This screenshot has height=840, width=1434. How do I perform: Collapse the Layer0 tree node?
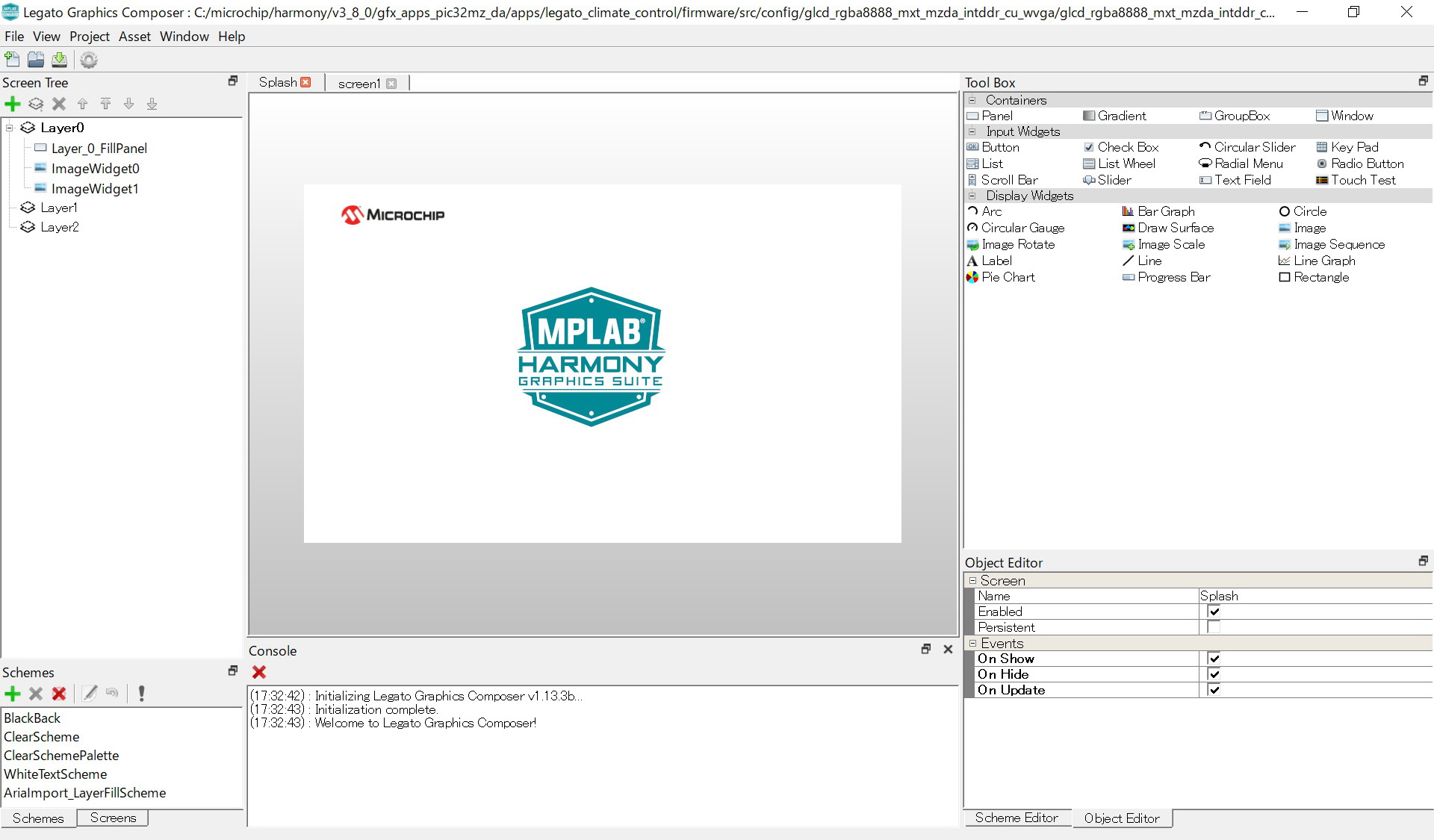pyautogui.click(x=10, y=128)
